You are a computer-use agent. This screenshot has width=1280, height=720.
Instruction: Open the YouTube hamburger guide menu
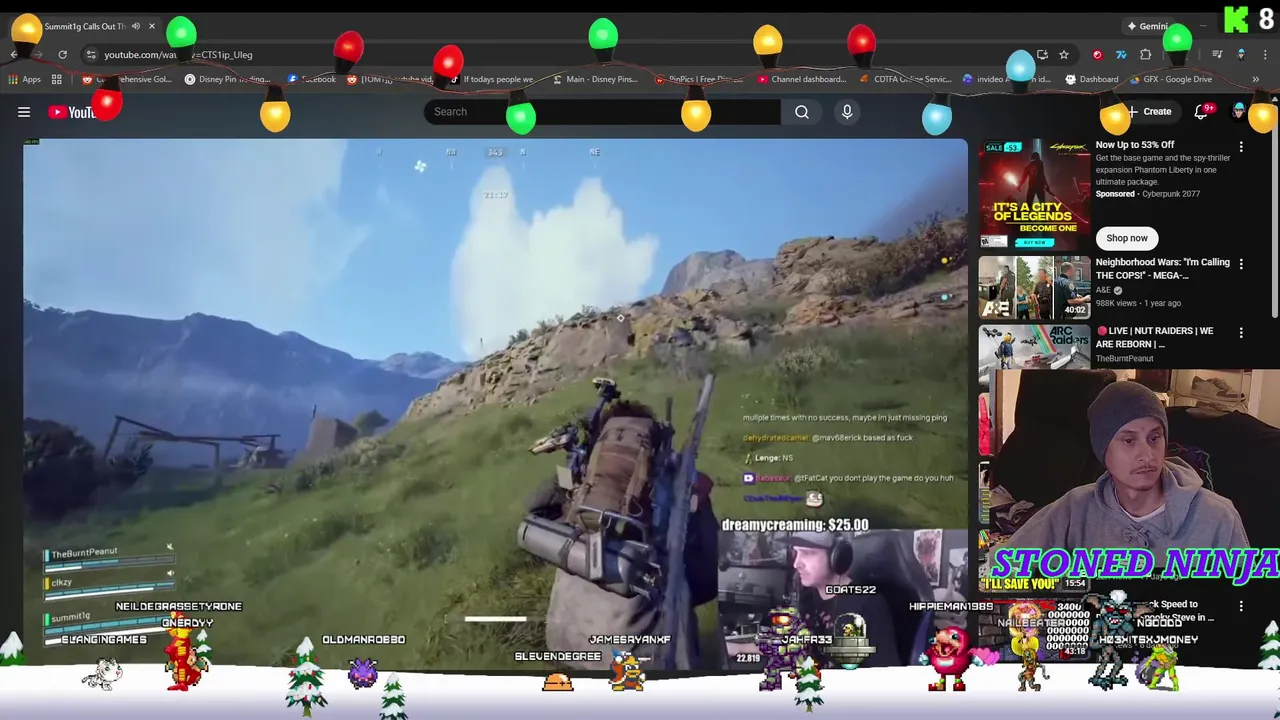point(24,112)
